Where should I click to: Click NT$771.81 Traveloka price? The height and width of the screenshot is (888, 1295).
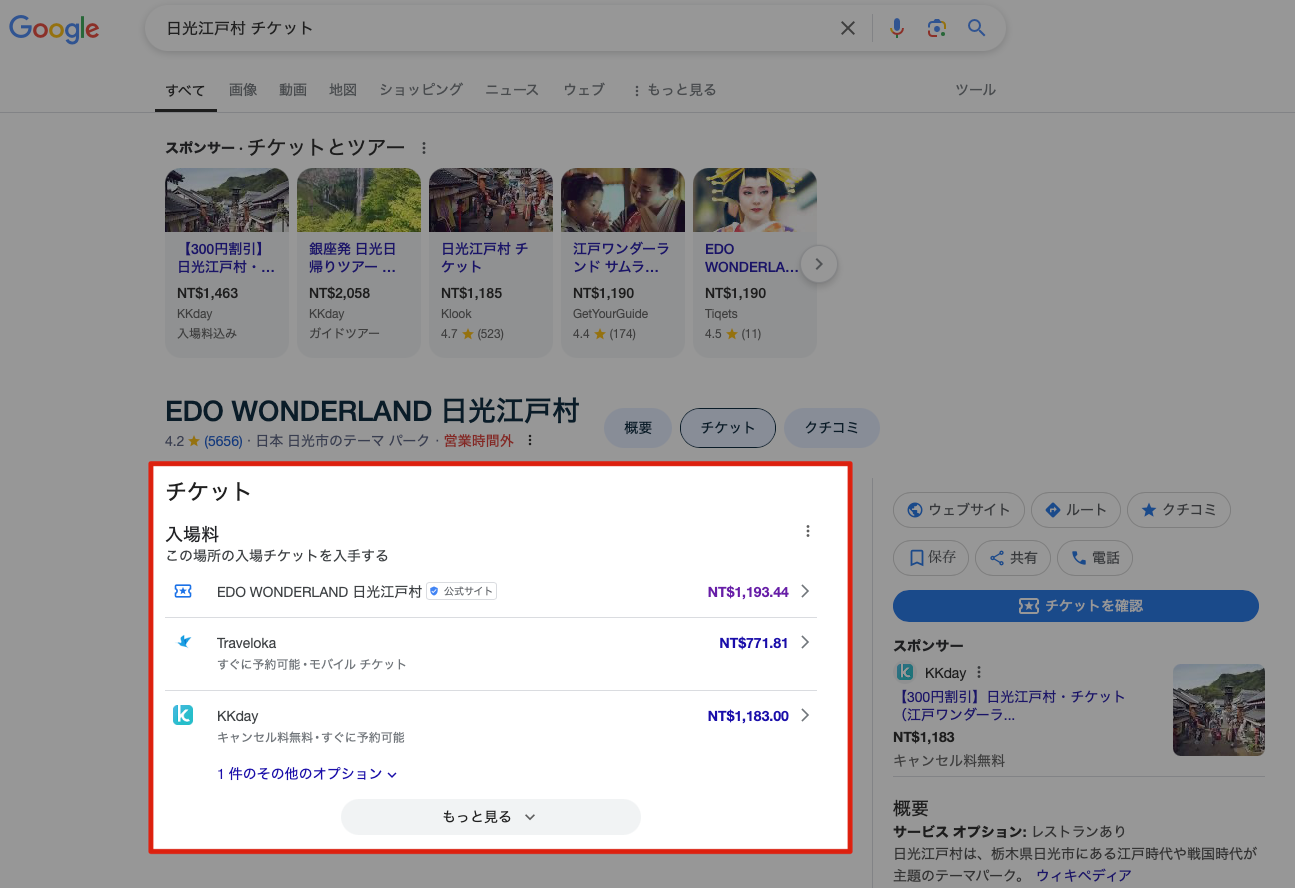pos(753,643)
